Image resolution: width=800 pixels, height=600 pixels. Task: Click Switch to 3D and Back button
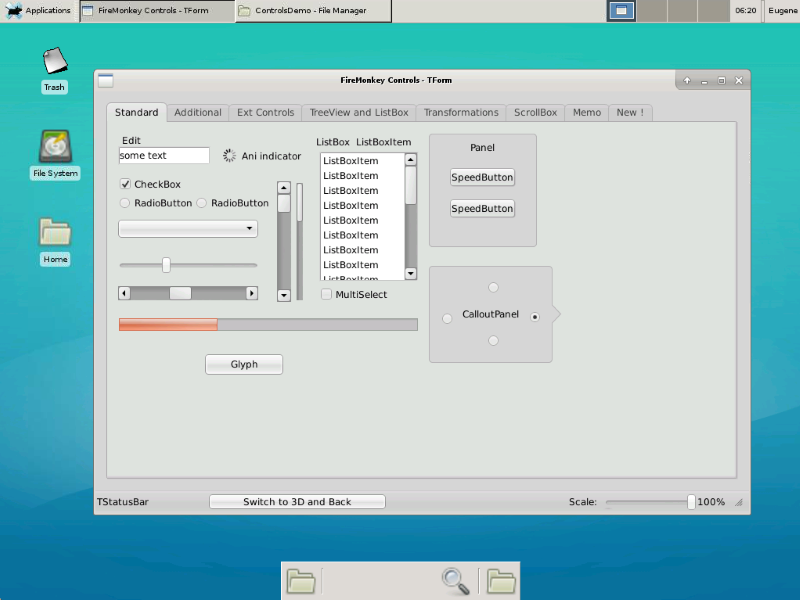(x=297, y=502)
